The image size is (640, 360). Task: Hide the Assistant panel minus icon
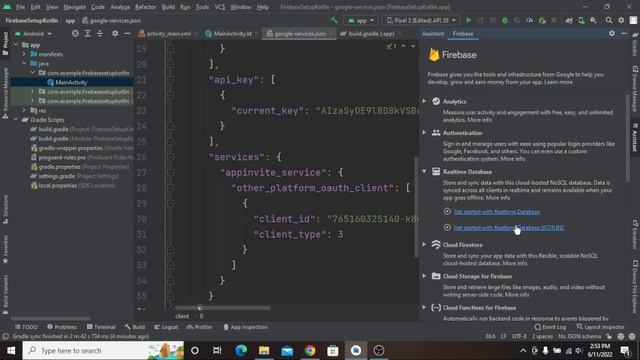624,33
